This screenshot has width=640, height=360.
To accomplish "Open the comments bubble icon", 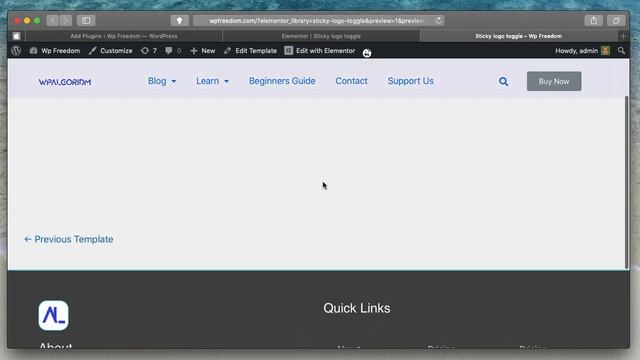I will tap(173, 51).
